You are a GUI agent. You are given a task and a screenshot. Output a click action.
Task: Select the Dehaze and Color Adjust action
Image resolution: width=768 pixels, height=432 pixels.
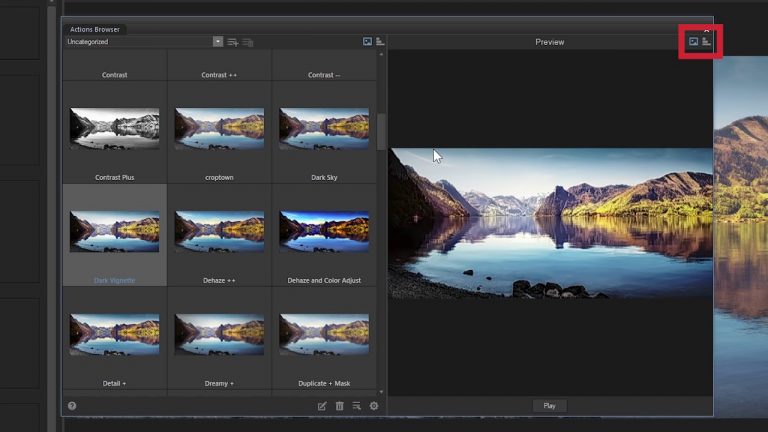[x=324, y=231]
